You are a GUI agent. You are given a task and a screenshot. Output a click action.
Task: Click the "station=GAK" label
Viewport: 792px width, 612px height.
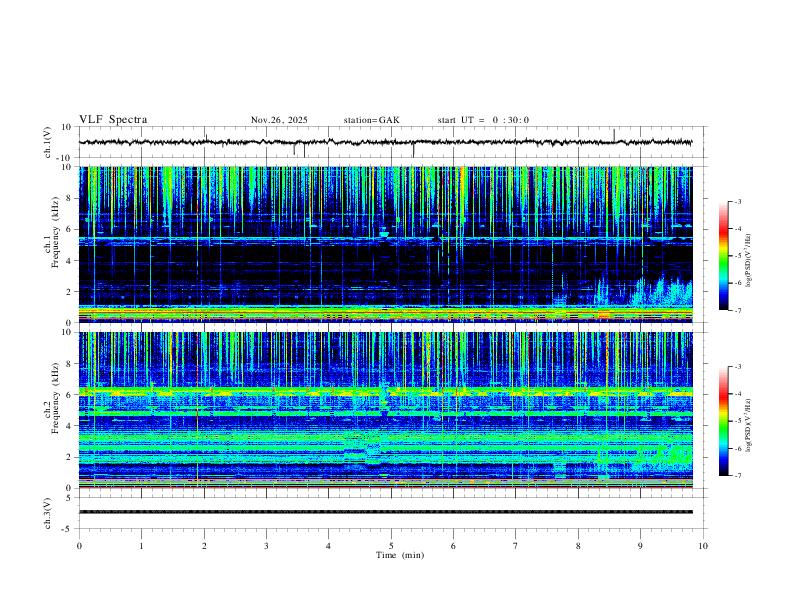click(x=371, y=120)
